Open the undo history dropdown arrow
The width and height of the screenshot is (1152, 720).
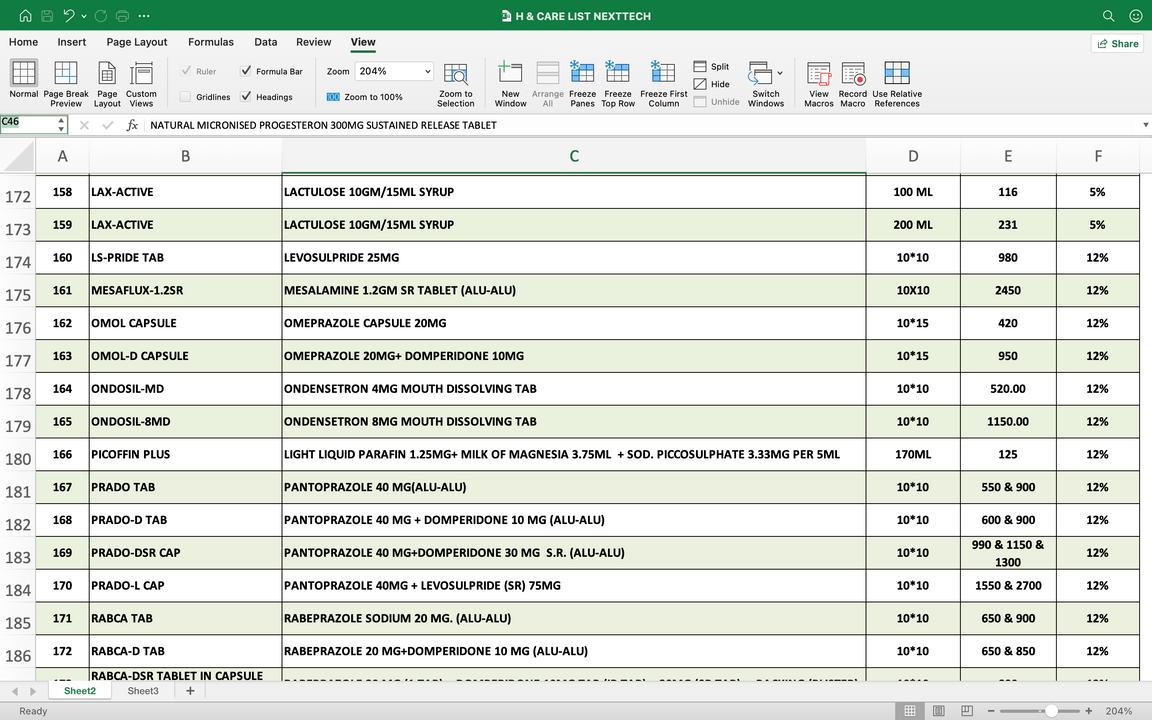84,15
